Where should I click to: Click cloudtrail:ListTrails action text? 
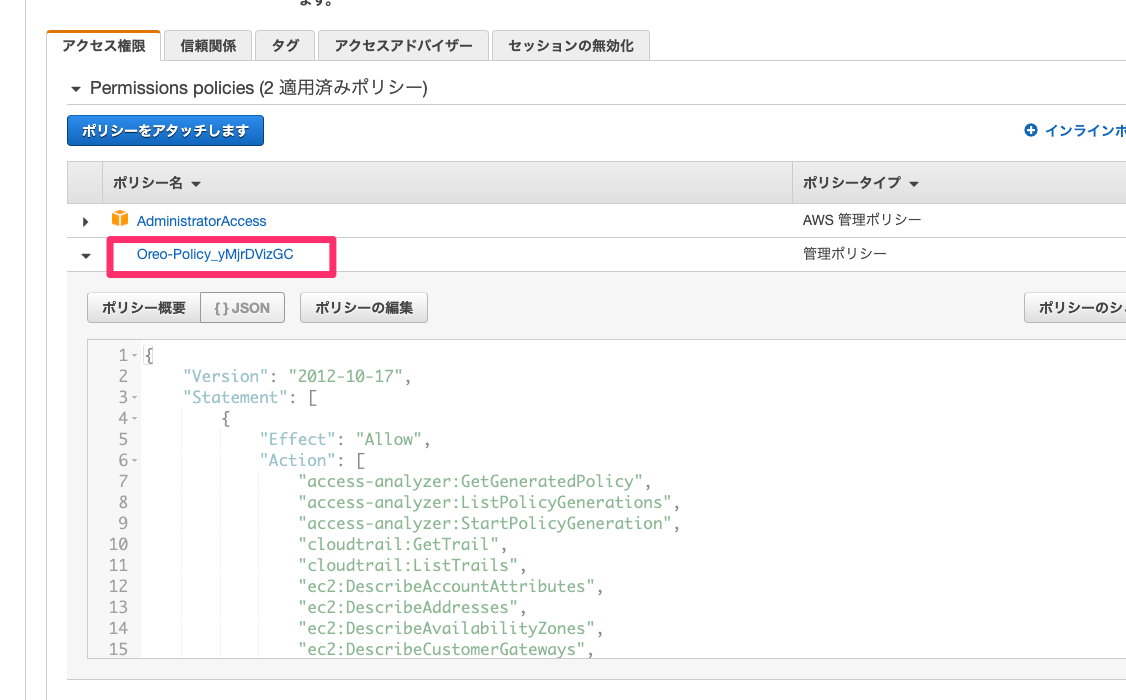(x=408, y=565)
